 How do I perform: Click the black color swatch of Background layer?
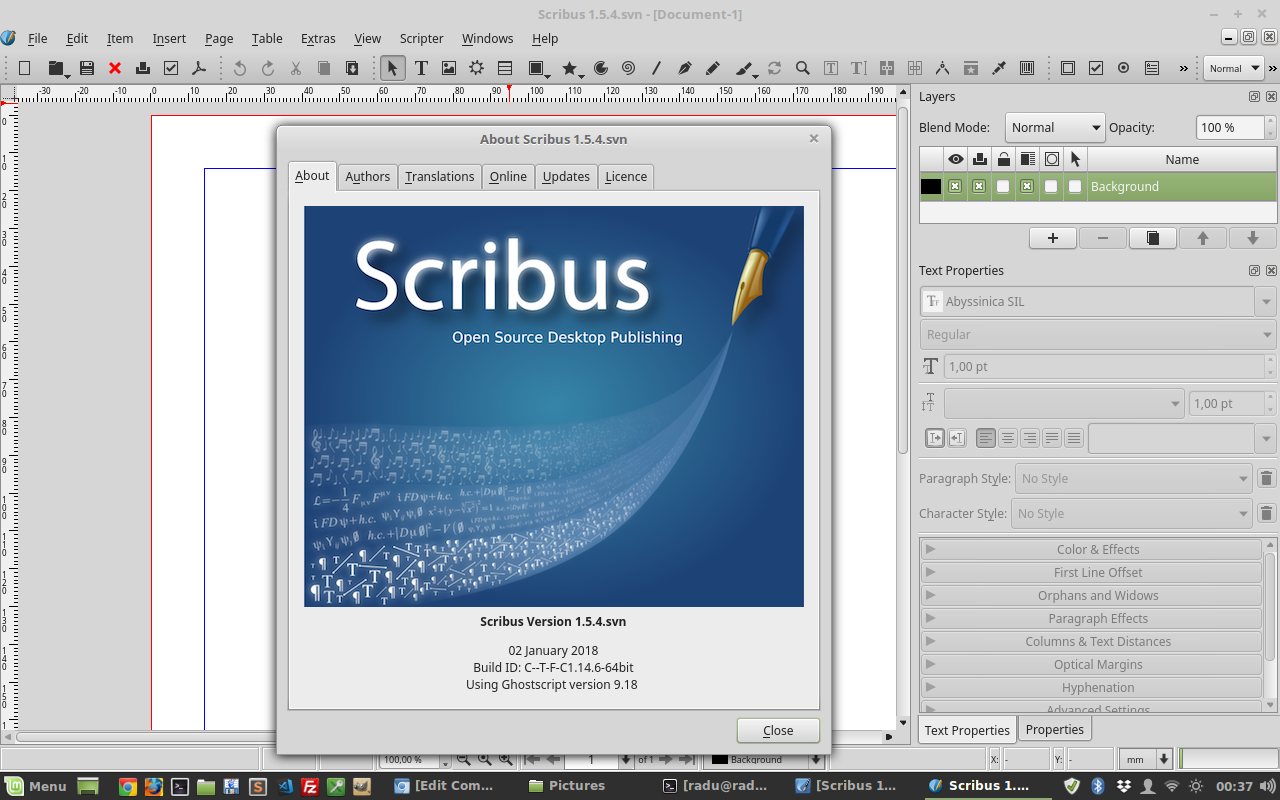pos(931,186)
